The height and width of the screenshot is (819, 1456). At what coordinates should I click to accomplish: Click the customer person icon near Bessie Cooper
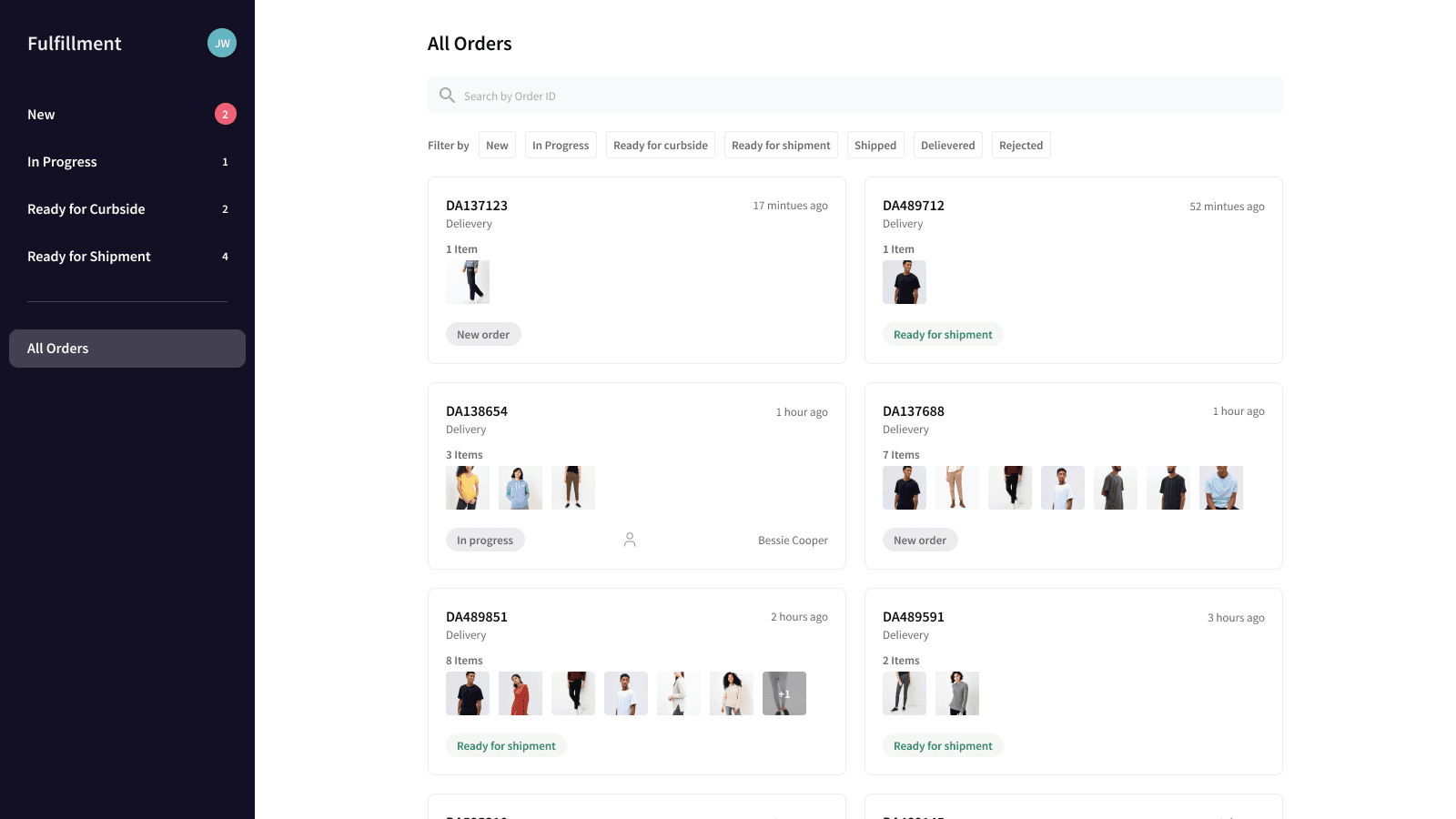pyautogui.click(x=630, y=539)
